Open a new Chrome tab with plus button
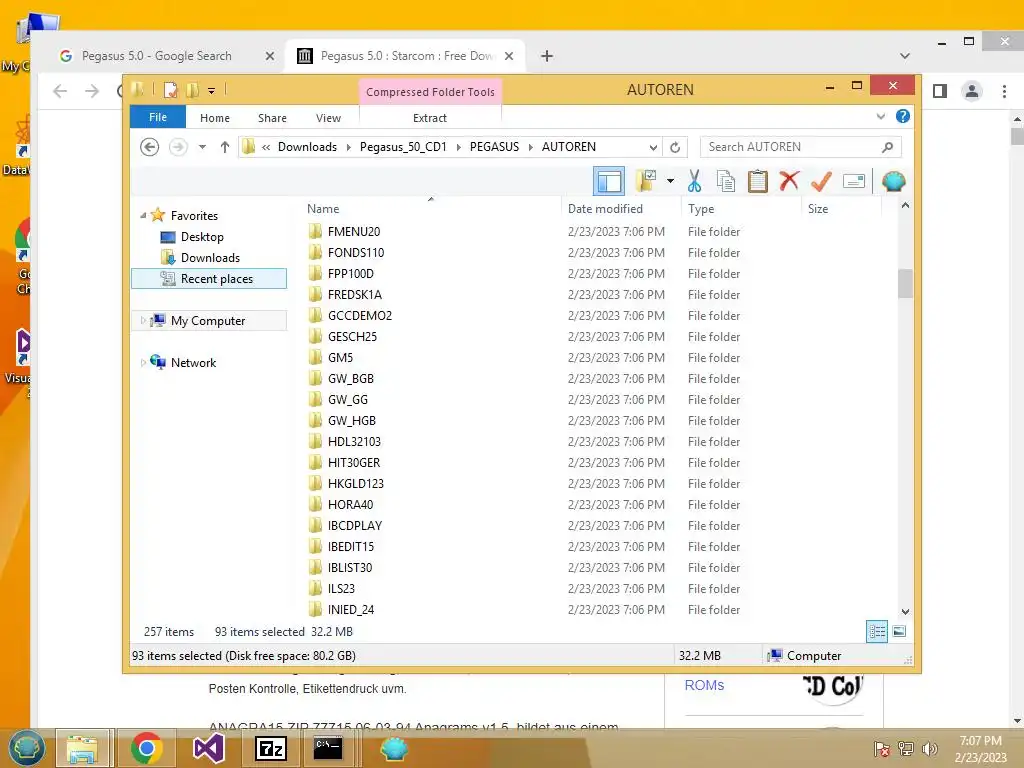The image size is (1024, 768). point(547,56)
